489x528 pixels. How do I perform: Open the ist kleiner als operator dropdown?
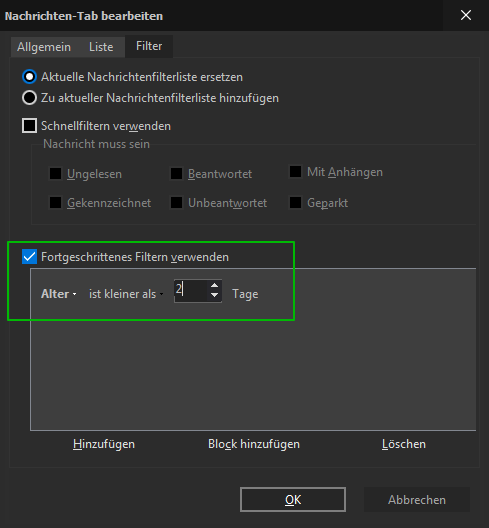point(126,294)
